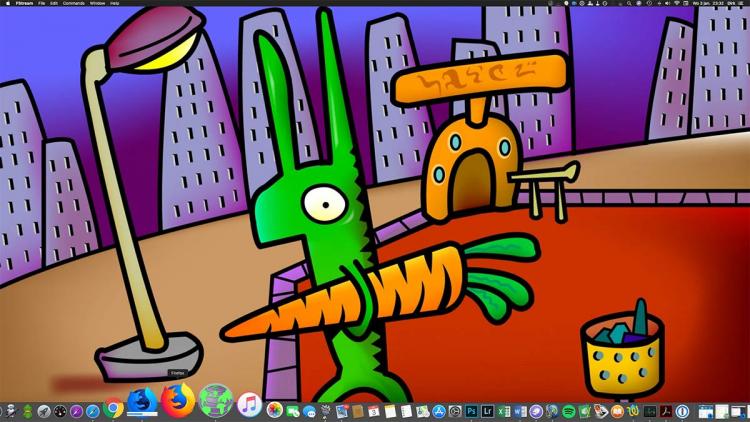This screenshot has height=422, width=750.
Task: Launch Photoshop from the dock
Action: click(x=471, y=411)
